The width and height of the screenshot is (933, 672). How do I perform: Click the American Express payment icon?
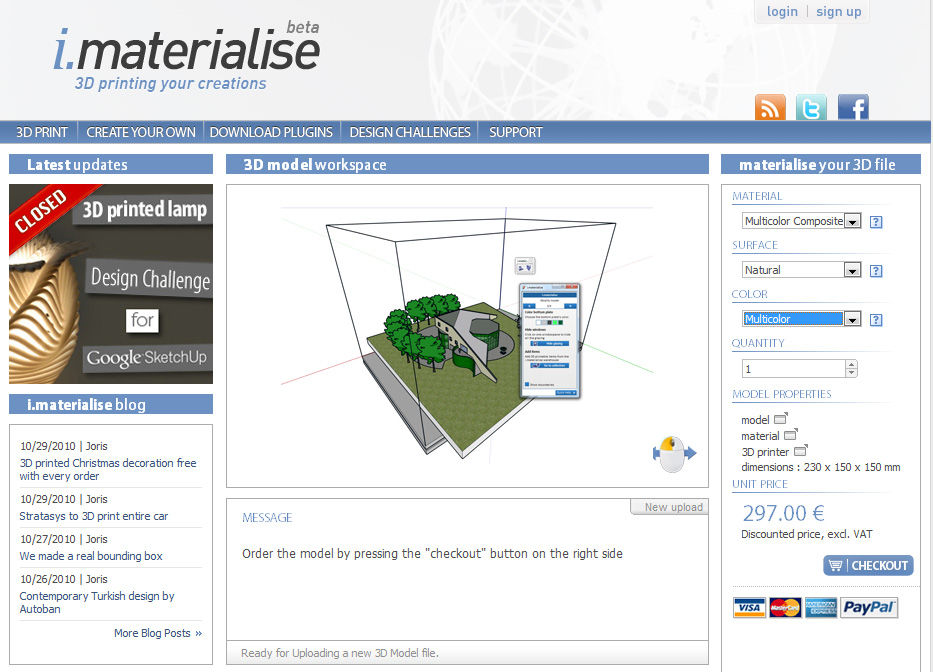[x=821, y=608]
